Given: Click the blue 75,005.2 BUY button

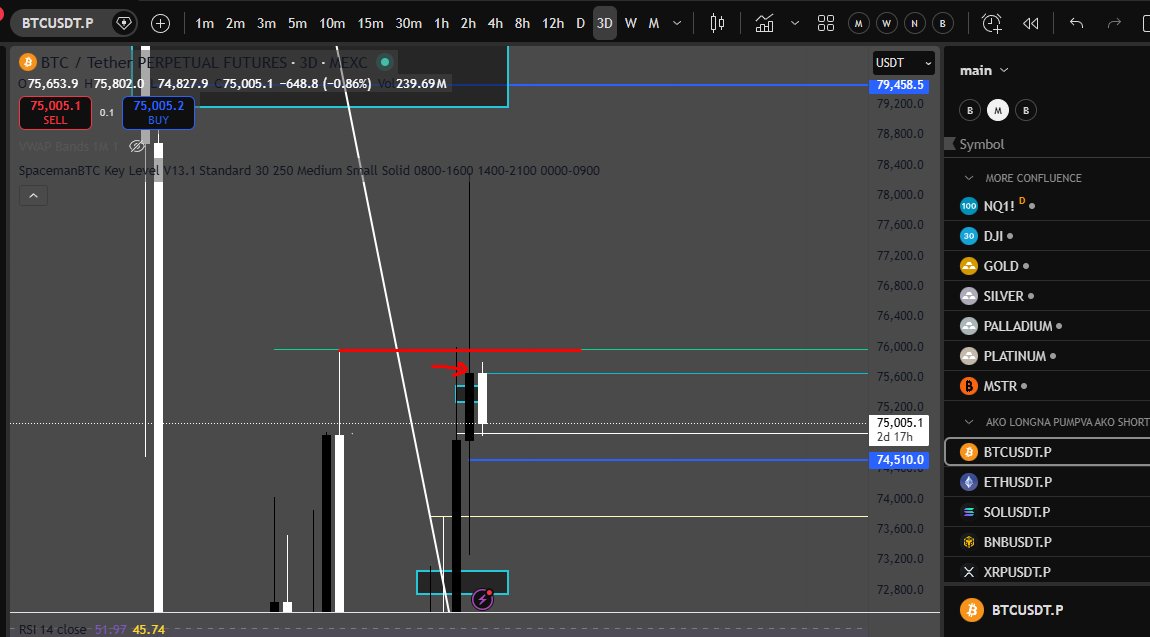Looking at the screenshot, I should coord(158,113).
